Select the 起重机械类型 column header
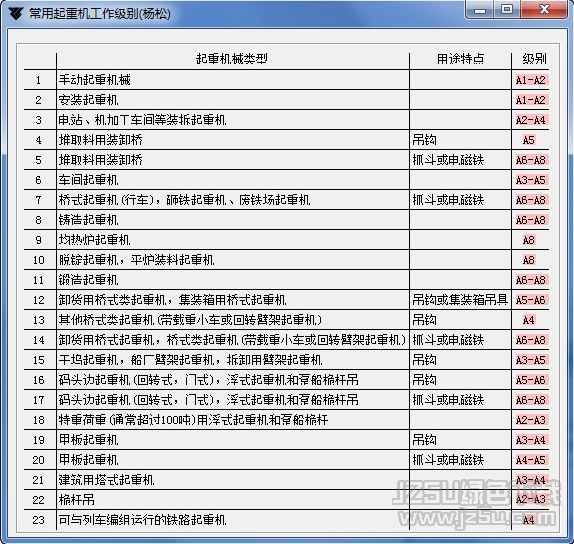Screen dimensions: 574x544 232,59
